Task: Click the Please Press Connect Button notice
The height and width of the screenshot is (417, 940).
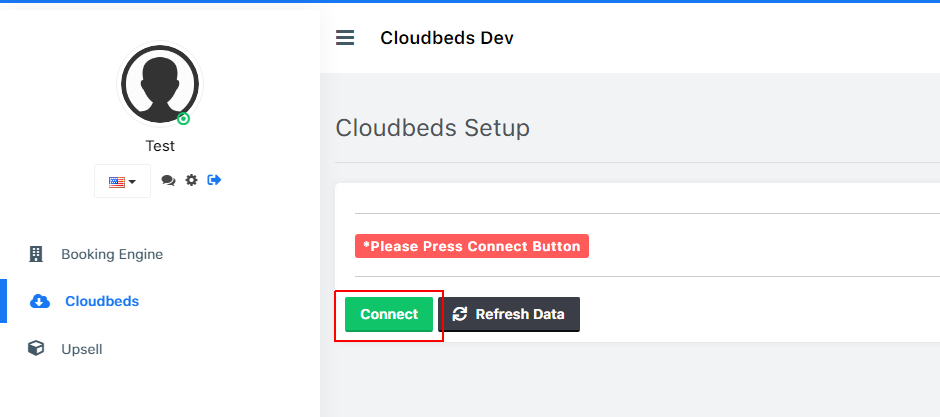Action: 472,246
